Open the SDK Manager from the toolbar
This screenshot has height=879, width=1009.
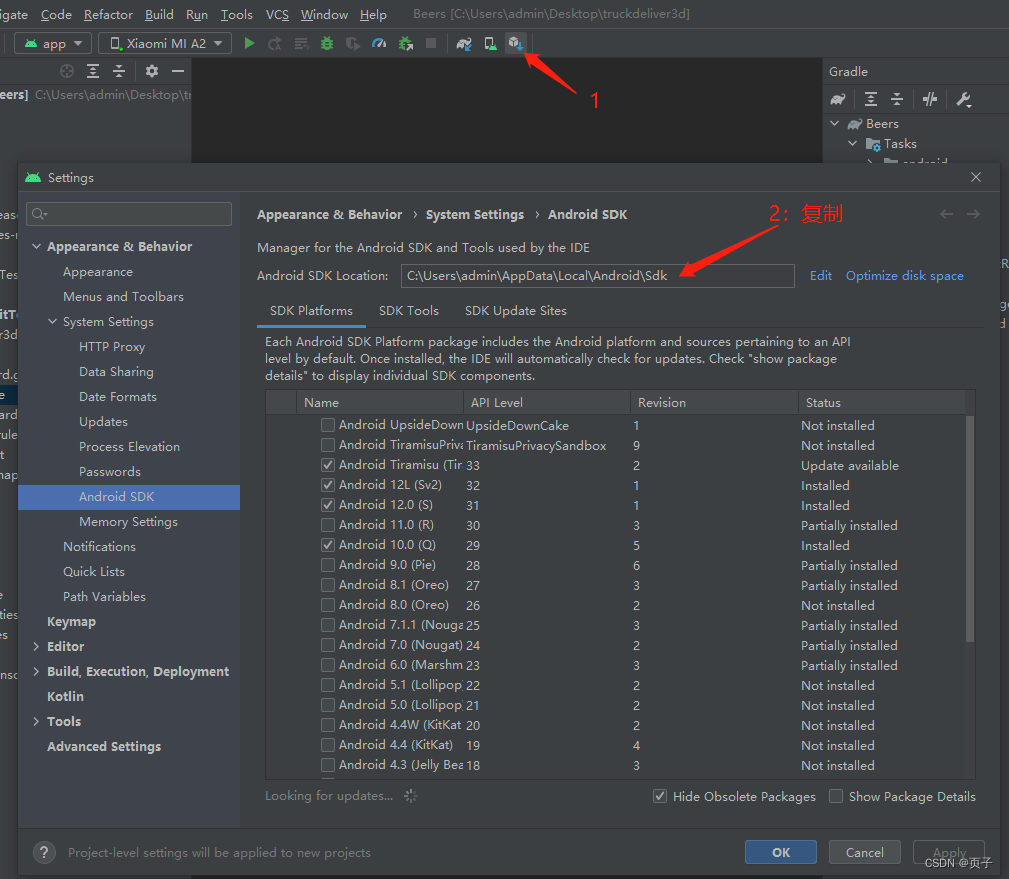516,43
